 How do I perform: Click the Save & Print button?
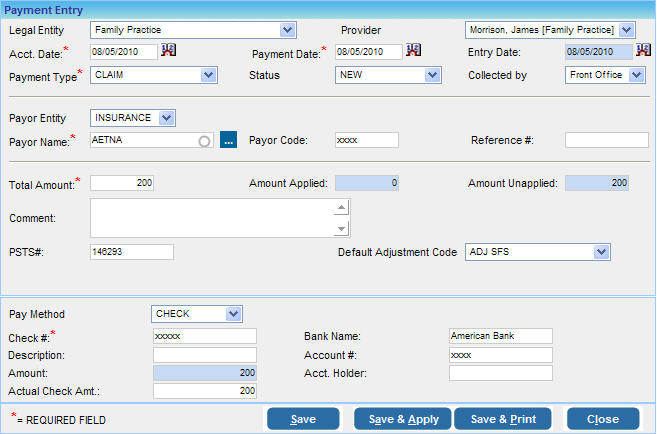coord(503,419)
